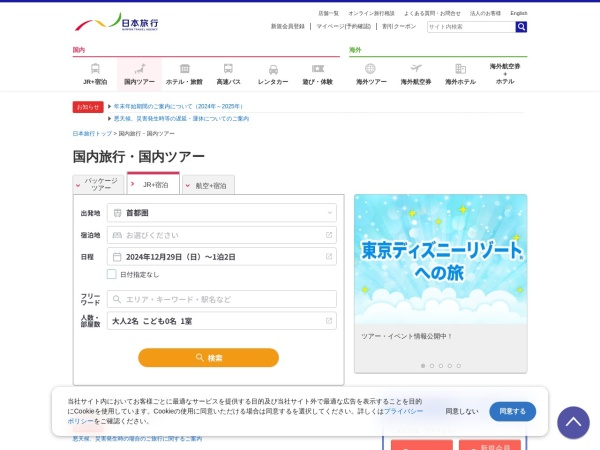Open レンタカー car icon
The height and width of the screenshot is (450, 600).
(273, 69)
